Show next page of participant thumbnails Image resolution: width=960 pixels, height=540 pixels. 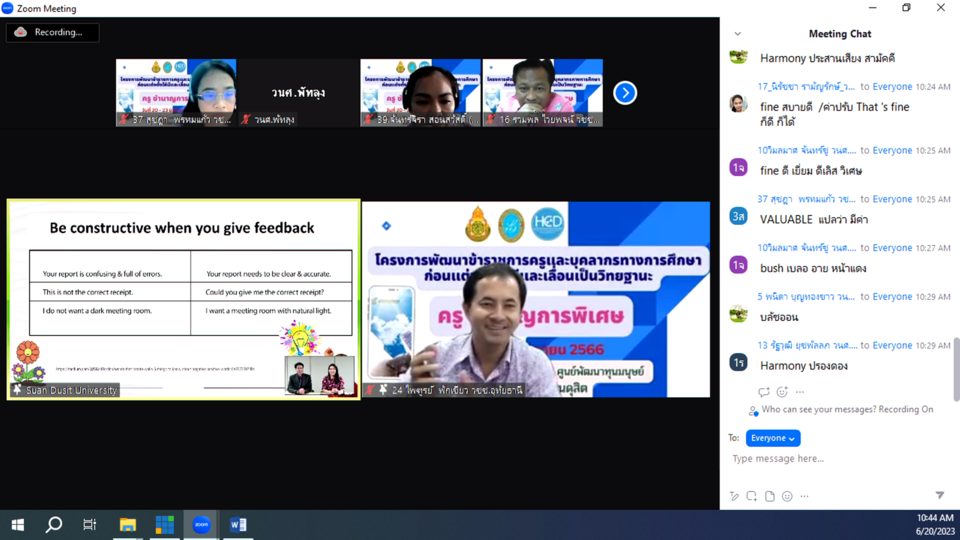(x=625, y=93)
